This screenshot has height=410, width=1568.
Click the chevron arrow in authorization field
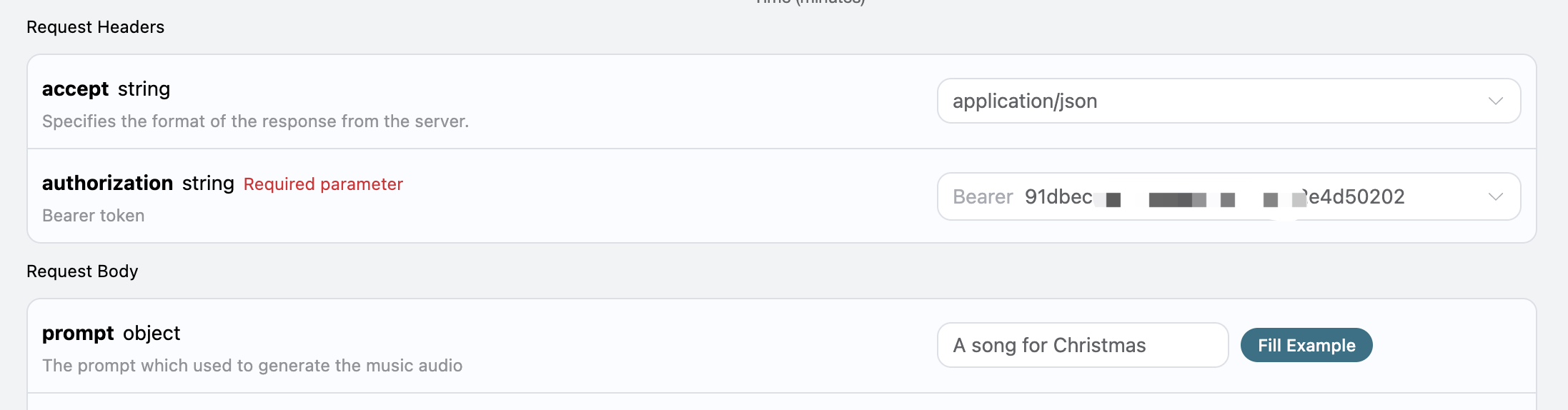(x=1495, y=196)
